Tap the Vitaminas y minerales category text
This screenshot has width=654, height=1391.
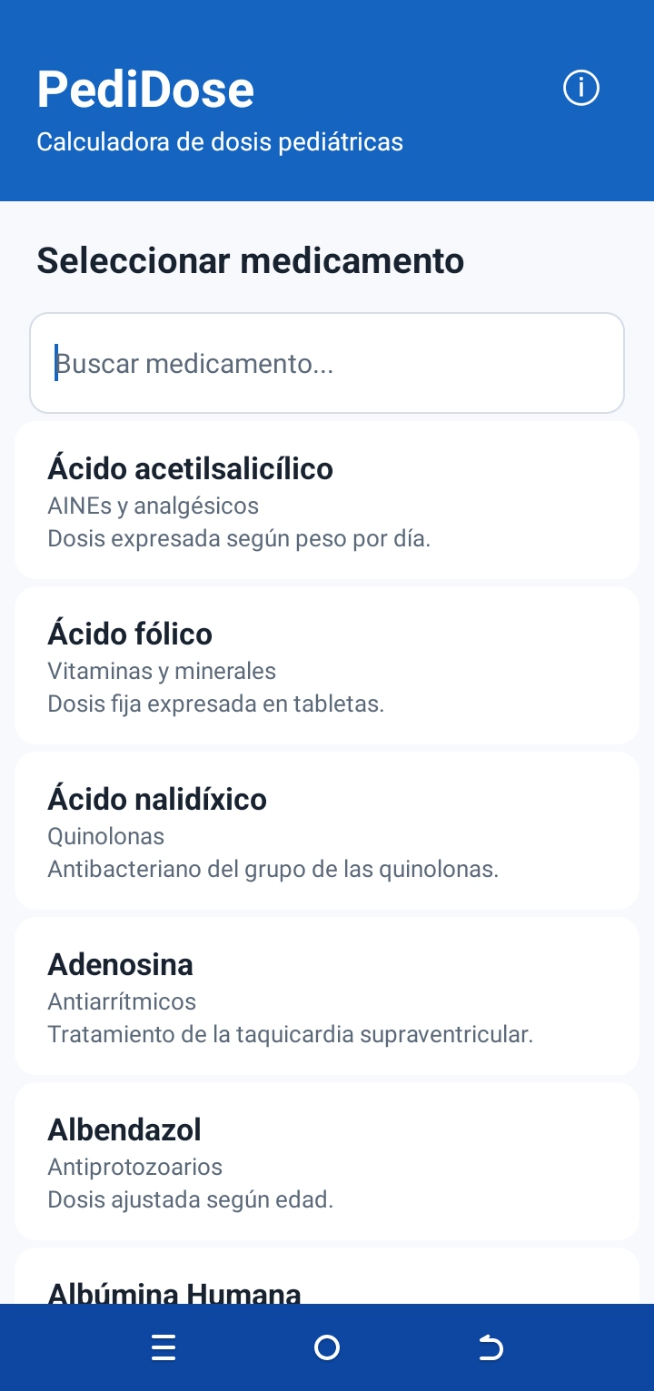[x=162, y=671]
